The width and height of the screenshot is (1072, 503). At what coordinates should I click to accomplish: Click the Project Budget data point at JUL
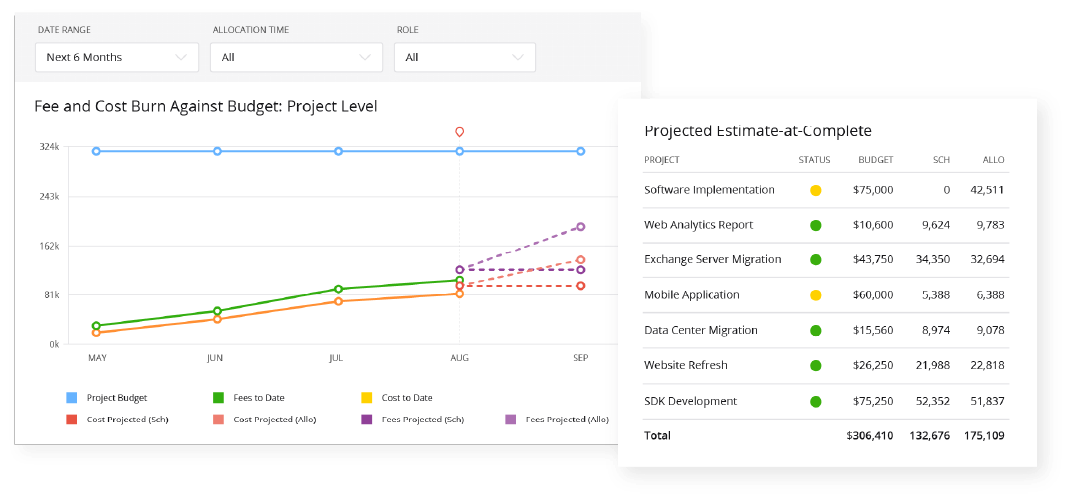pos(338,151)
